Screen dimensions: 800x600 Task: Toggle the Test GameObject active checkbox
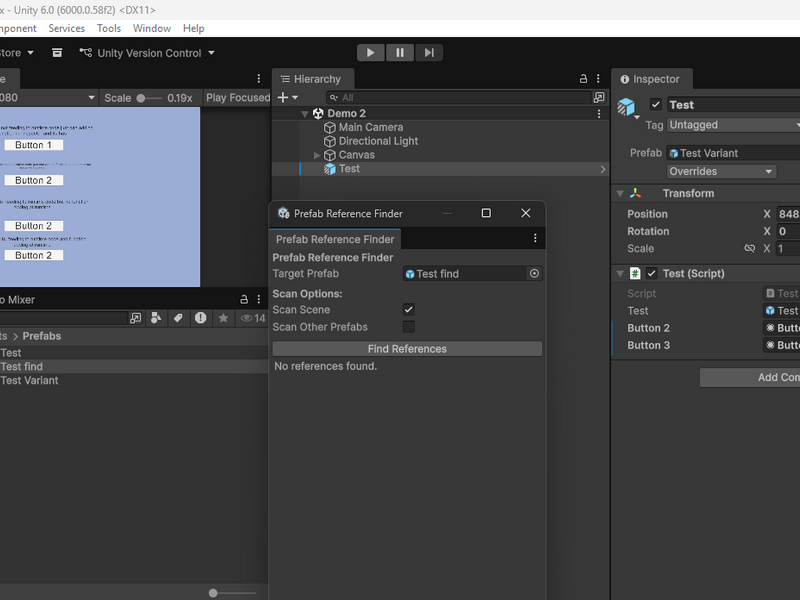pos(656,105)
